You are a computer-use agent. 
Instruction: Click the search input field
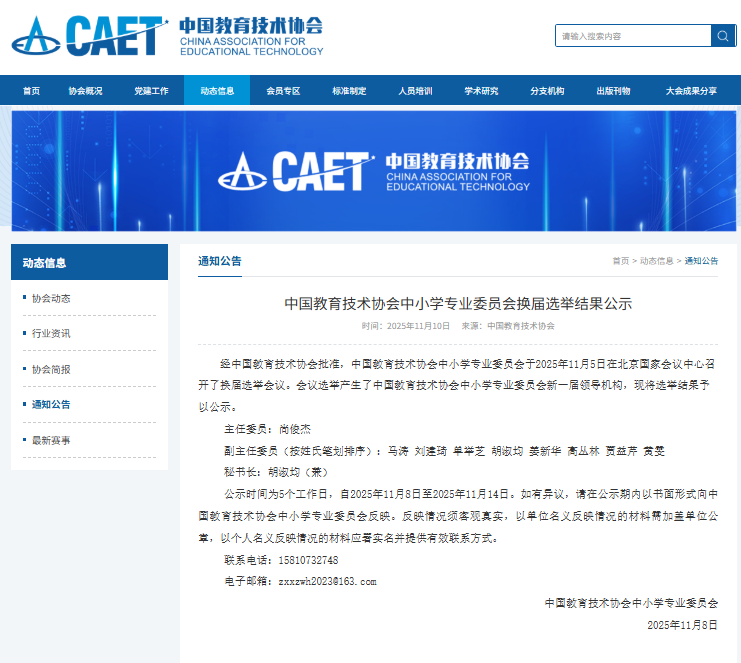[632, 36]
